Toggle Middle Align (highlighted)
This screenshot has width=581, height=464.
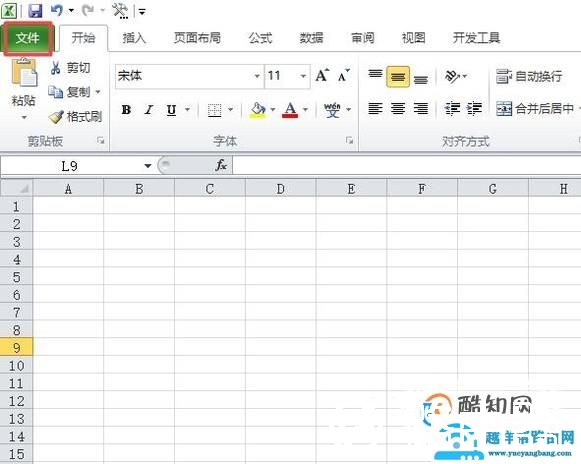tap(398, 77)
